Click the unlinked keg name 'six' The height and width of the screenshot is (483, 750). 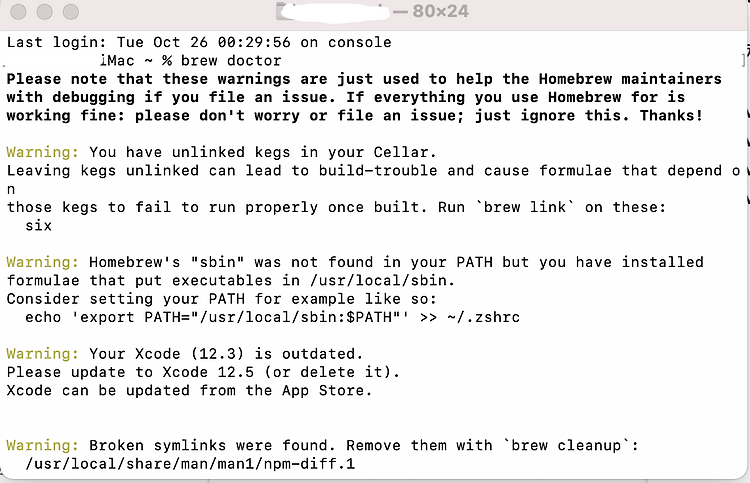point(38,225)
